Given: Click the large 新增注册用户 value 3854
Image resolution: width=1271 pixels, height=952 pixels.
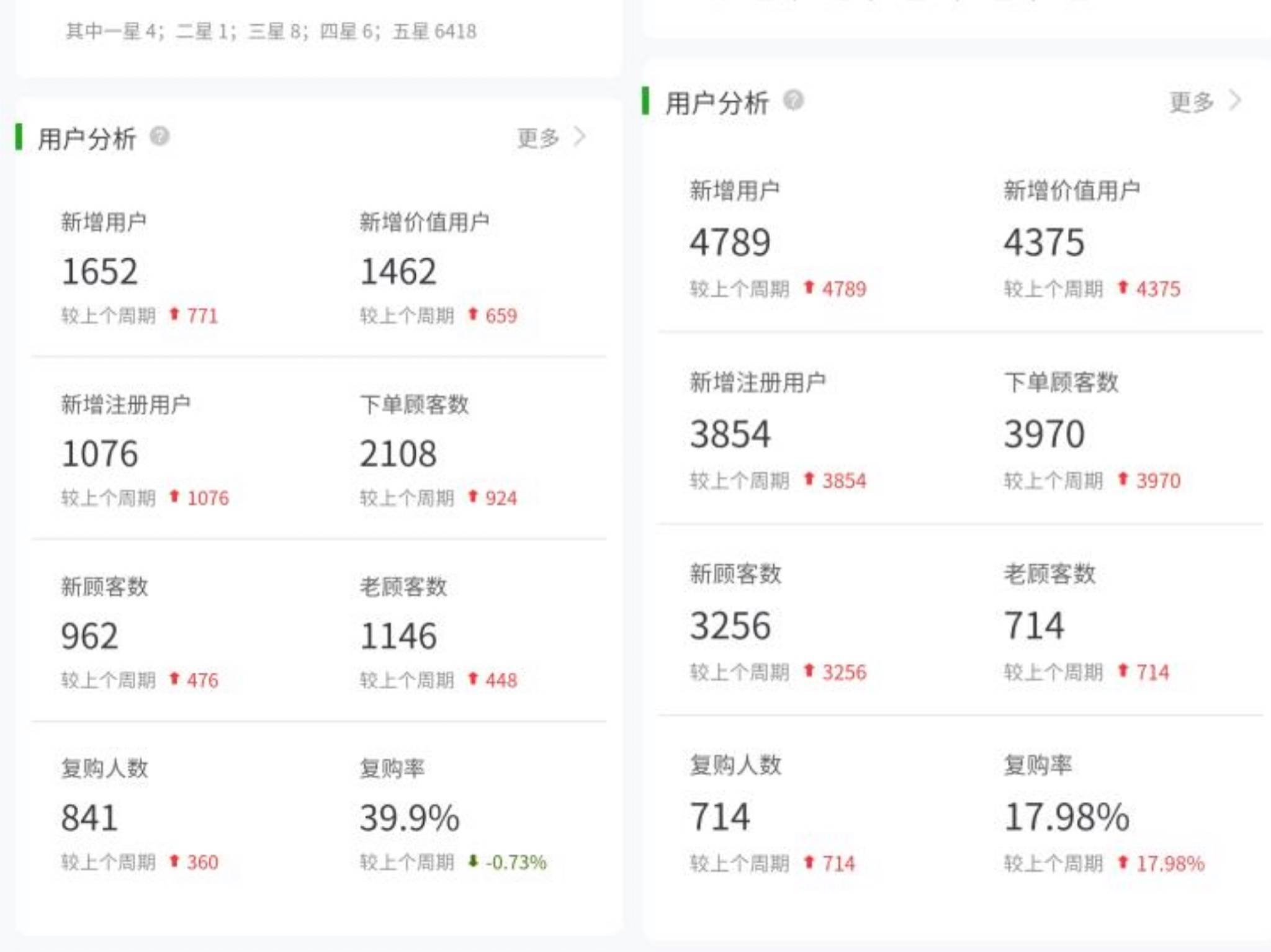Looking at the screenshot, I should click(730, 434).
